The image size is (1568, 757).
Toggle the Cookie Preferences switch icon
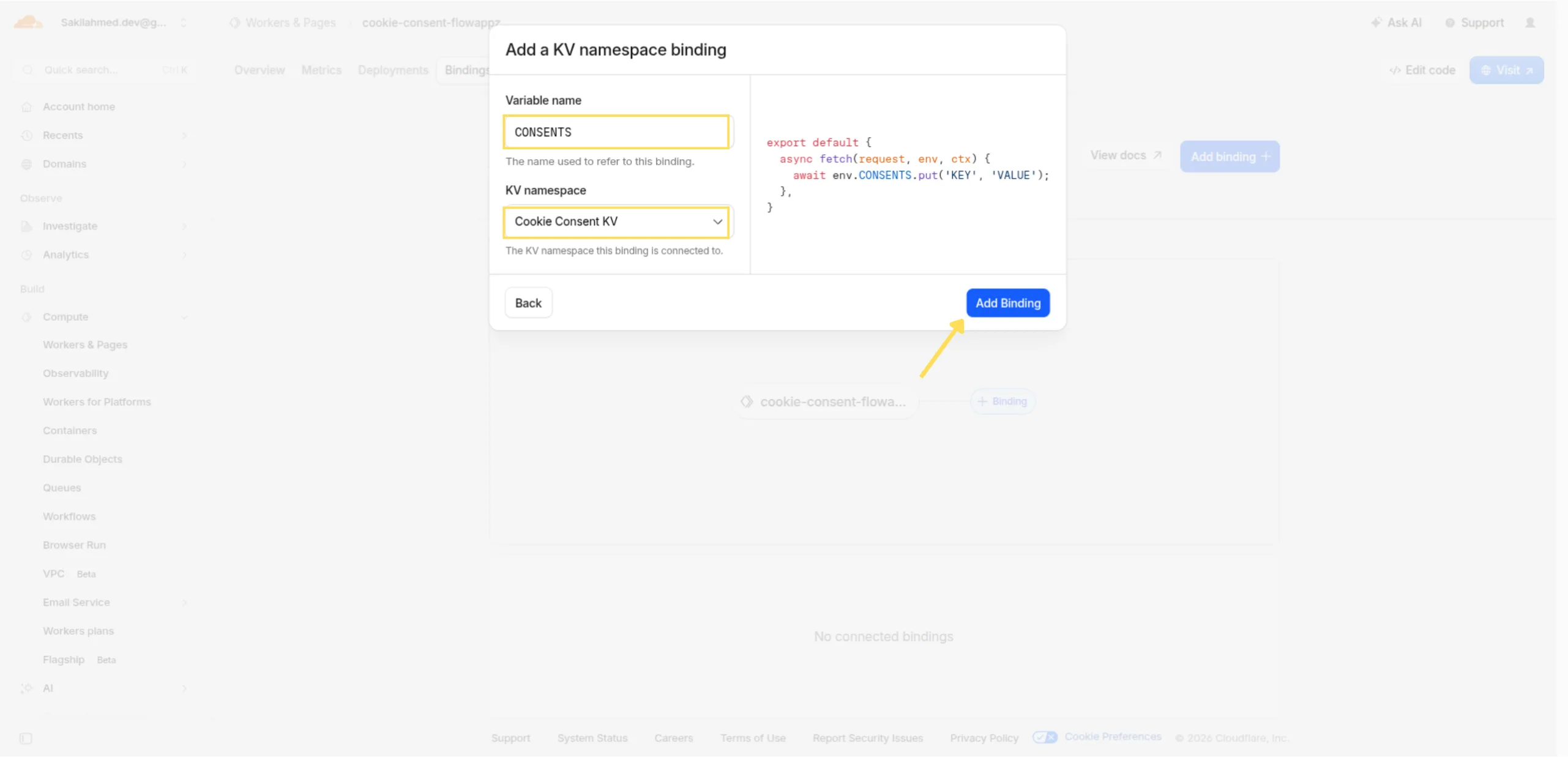(1044, 737)
